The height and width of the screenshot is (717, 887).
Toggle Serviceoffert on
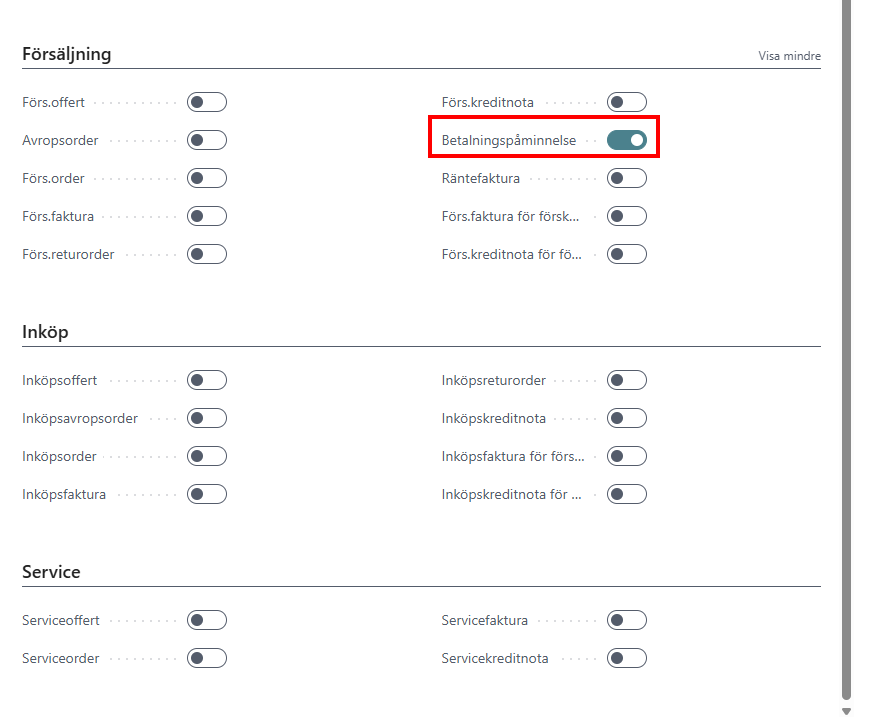pyautogui.click(x=207, y=620)
